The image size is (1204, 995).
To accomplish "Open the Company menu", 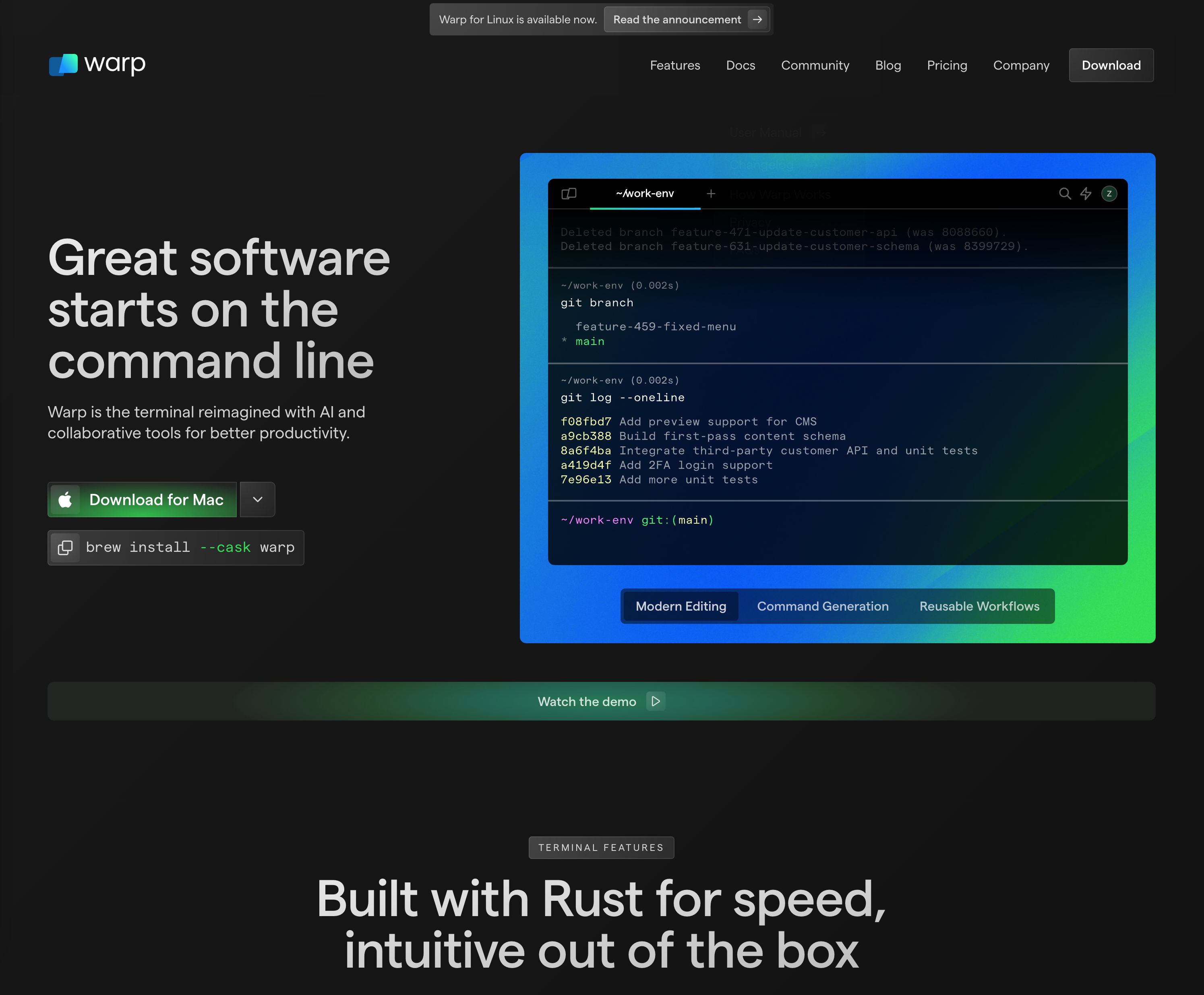I will pos(1021,65).
